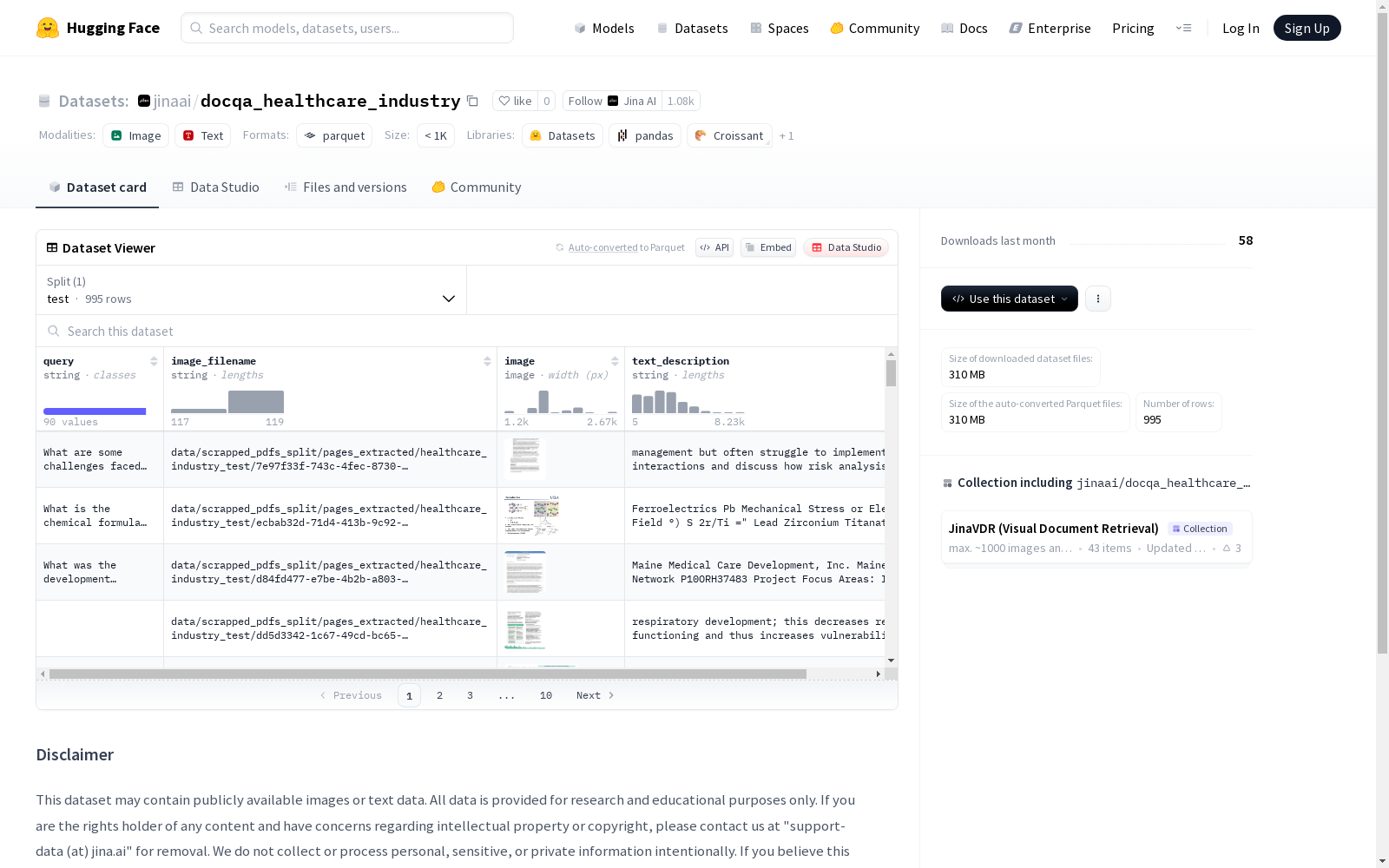Switch to the Data Studio tab
Screen dimensions: 1389x868
[216, 187]
